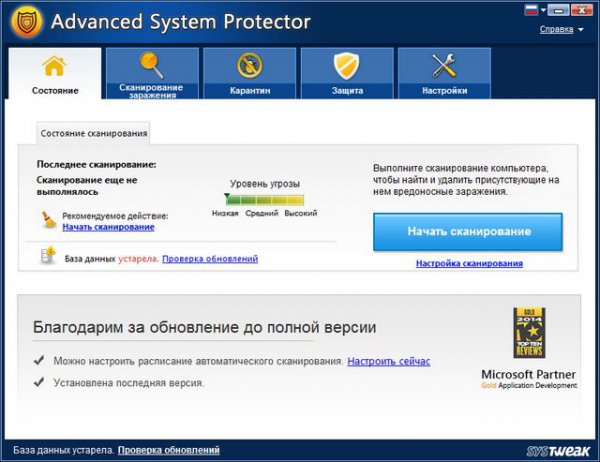This screenshot has width=600, height=462.
Task: Open the Настройки tab
Action: click(444, 73)
